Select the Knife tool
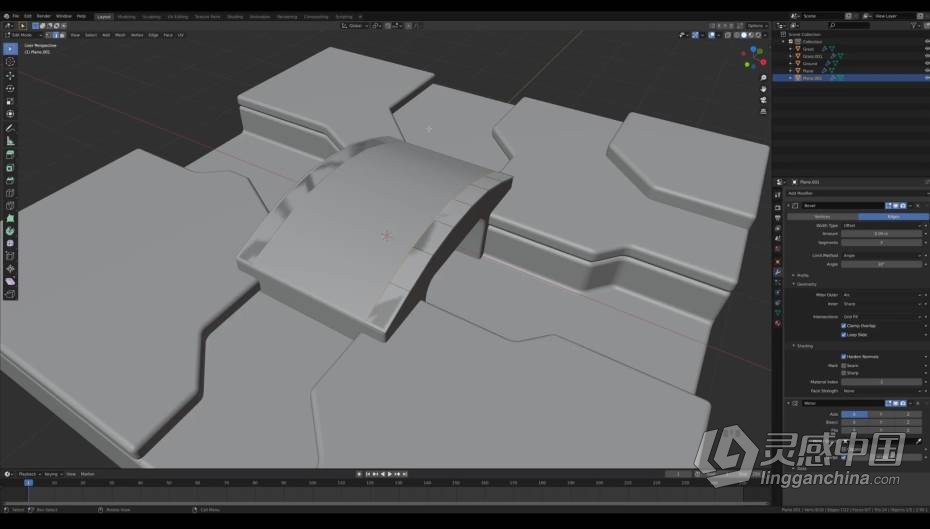Screen dimensions: 930x529 [10, 206]
